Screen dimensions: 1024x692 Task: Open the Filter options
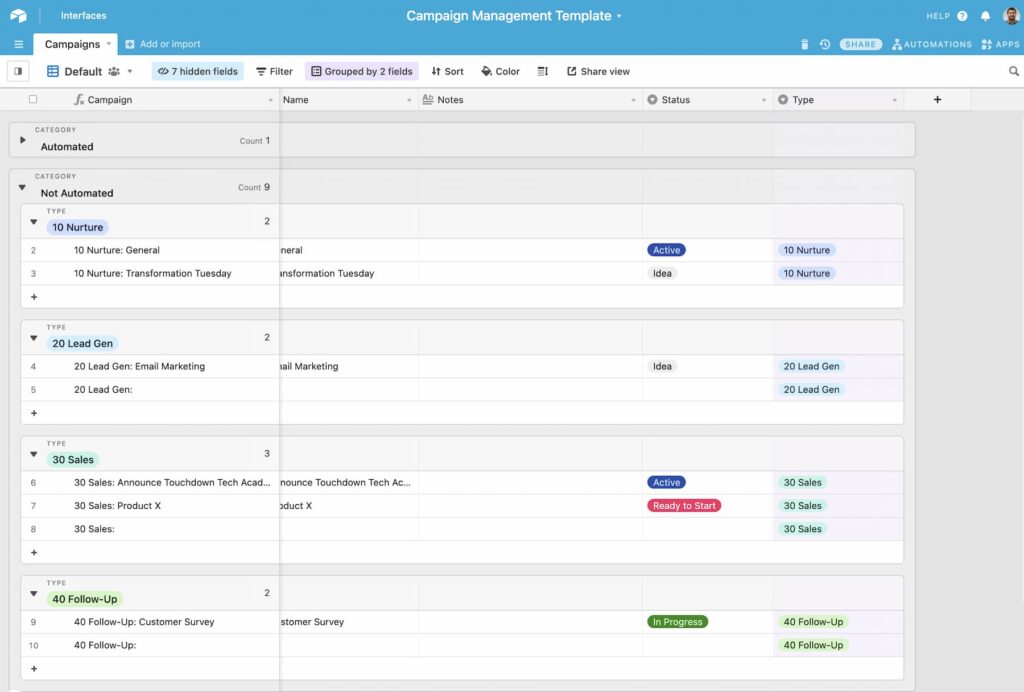tap(273, 71)
